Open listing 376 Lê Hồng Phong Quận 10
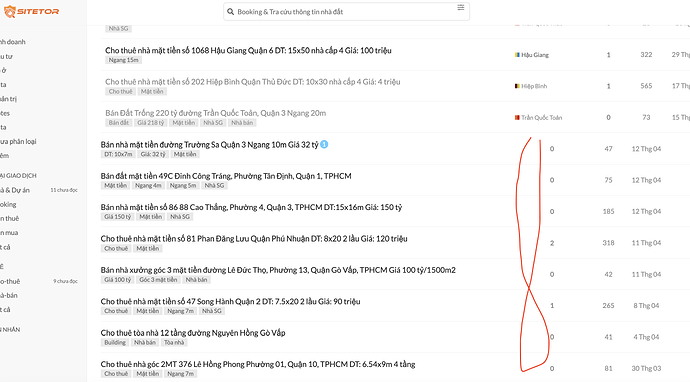This screenshot has width=690, height=382. 258,364
